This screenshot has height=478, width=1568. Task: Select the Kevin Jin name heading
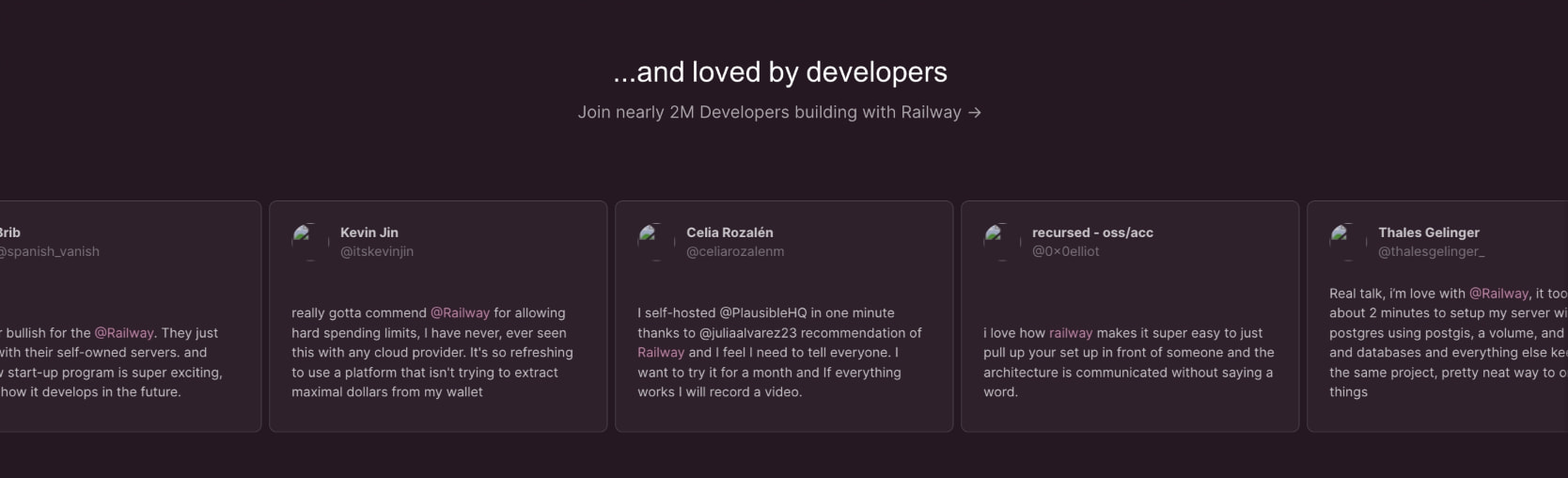point(369,232)
